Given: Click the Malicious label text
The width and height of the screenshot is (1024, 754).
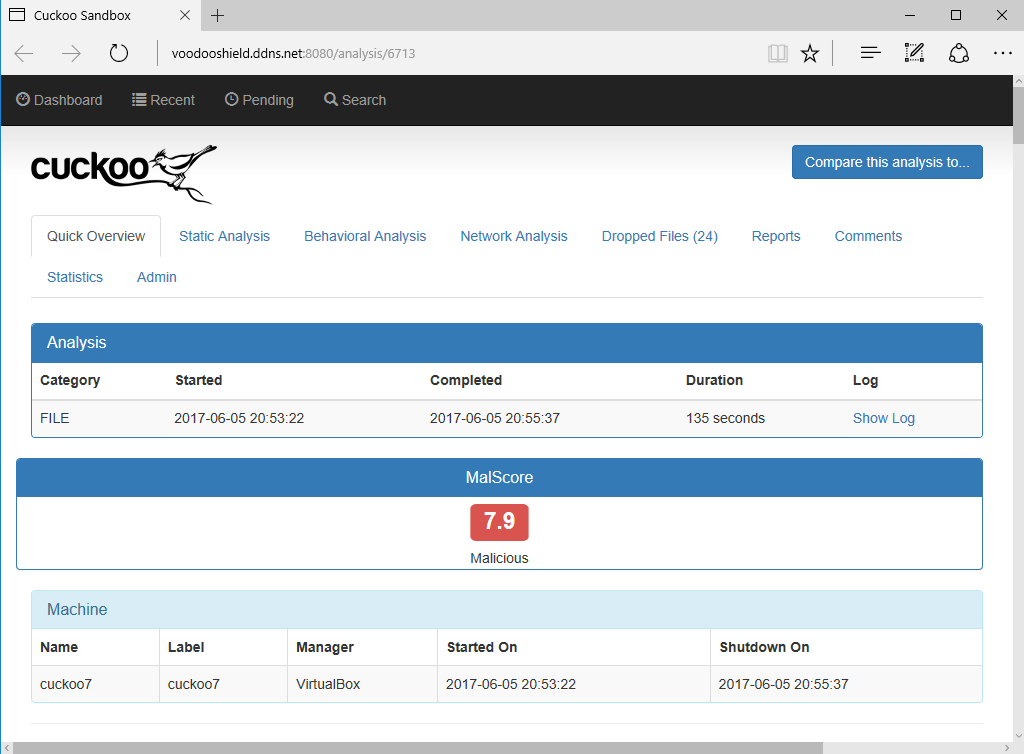Looking at the screenshot, I should 499,558.
